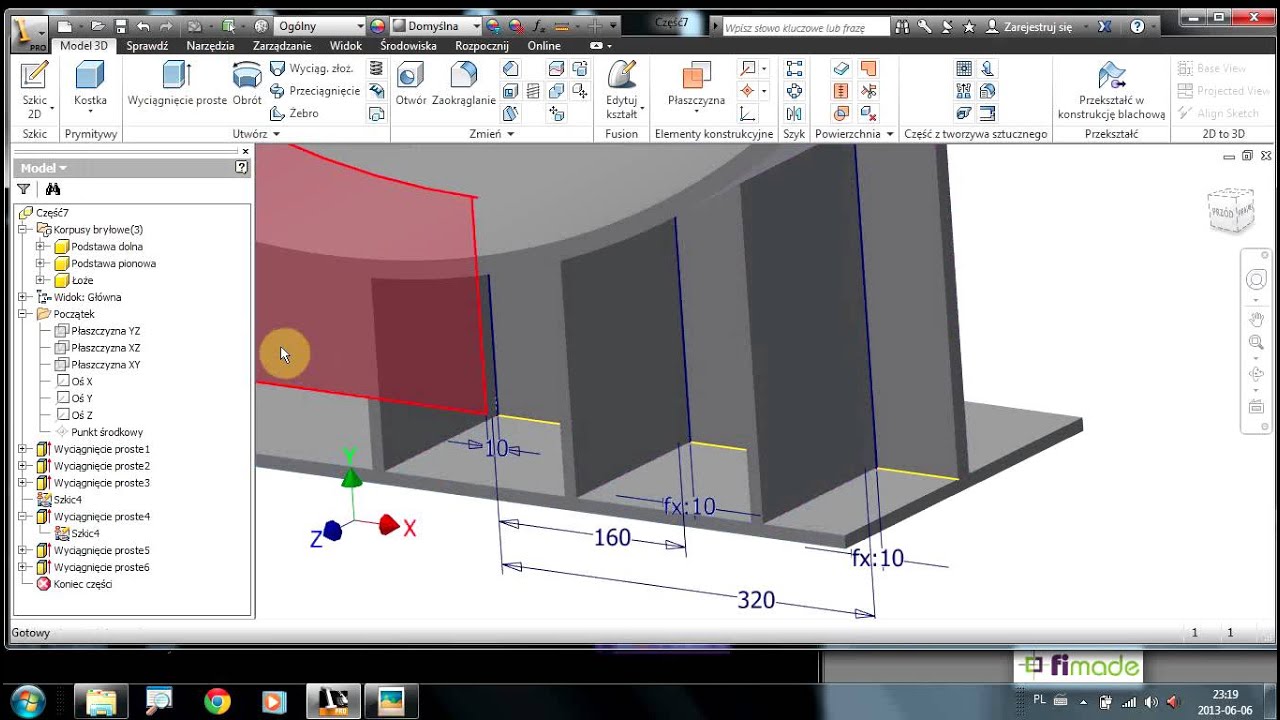Click the Undo arrow in quick access toolbar

pyautogui.click(x=144, y=26)
